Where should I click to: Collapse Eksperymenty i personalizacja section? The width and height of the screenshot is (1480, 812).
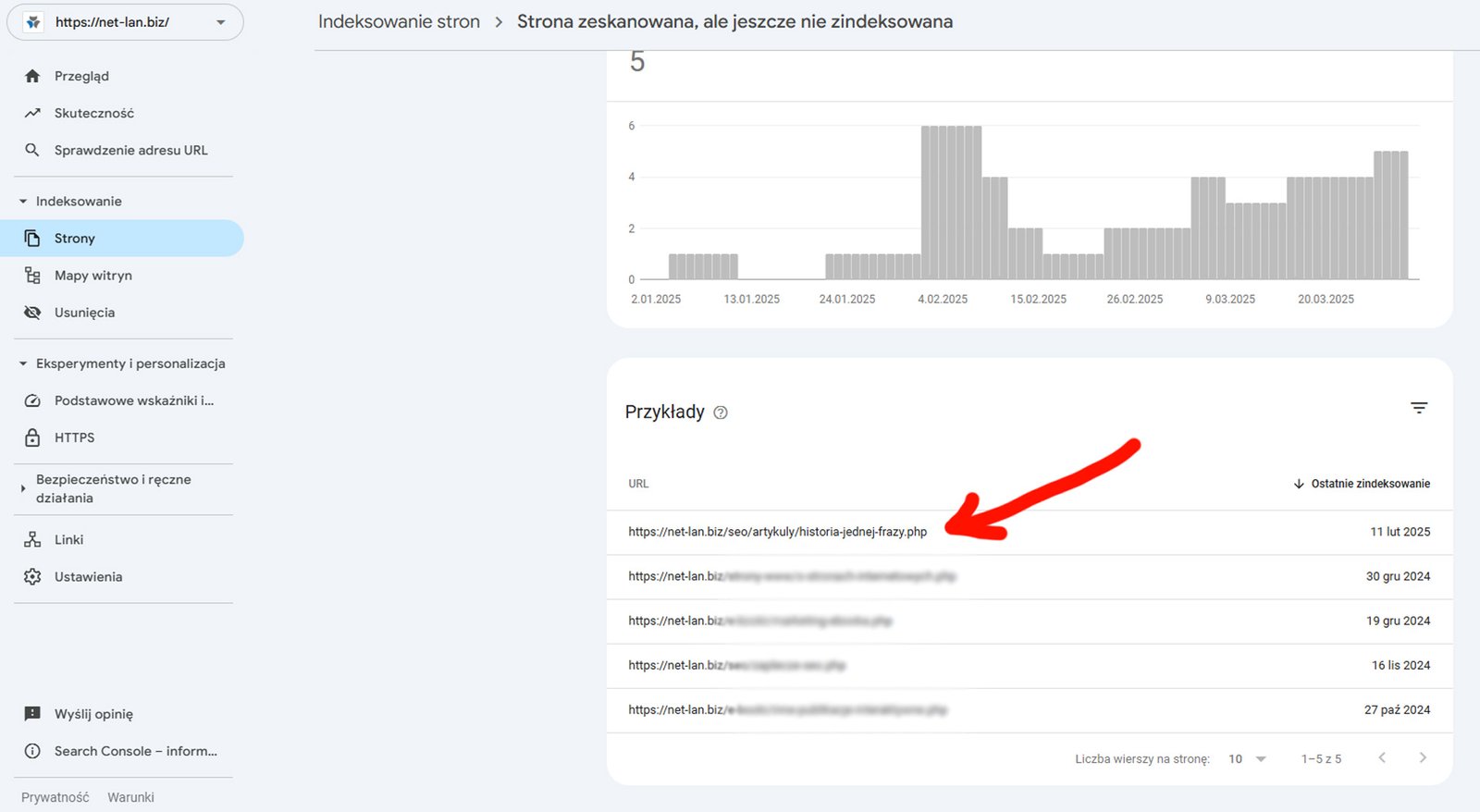pyautogui.click(x=23, y=363)
